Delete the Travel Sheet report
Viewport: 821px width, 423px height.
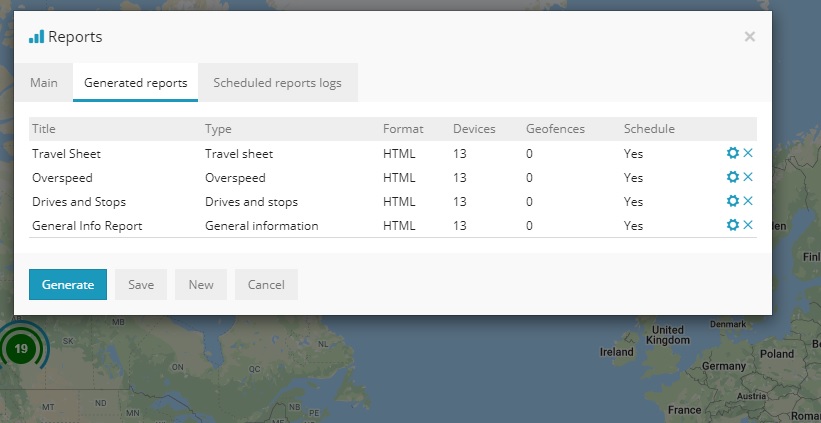(748, 153)
